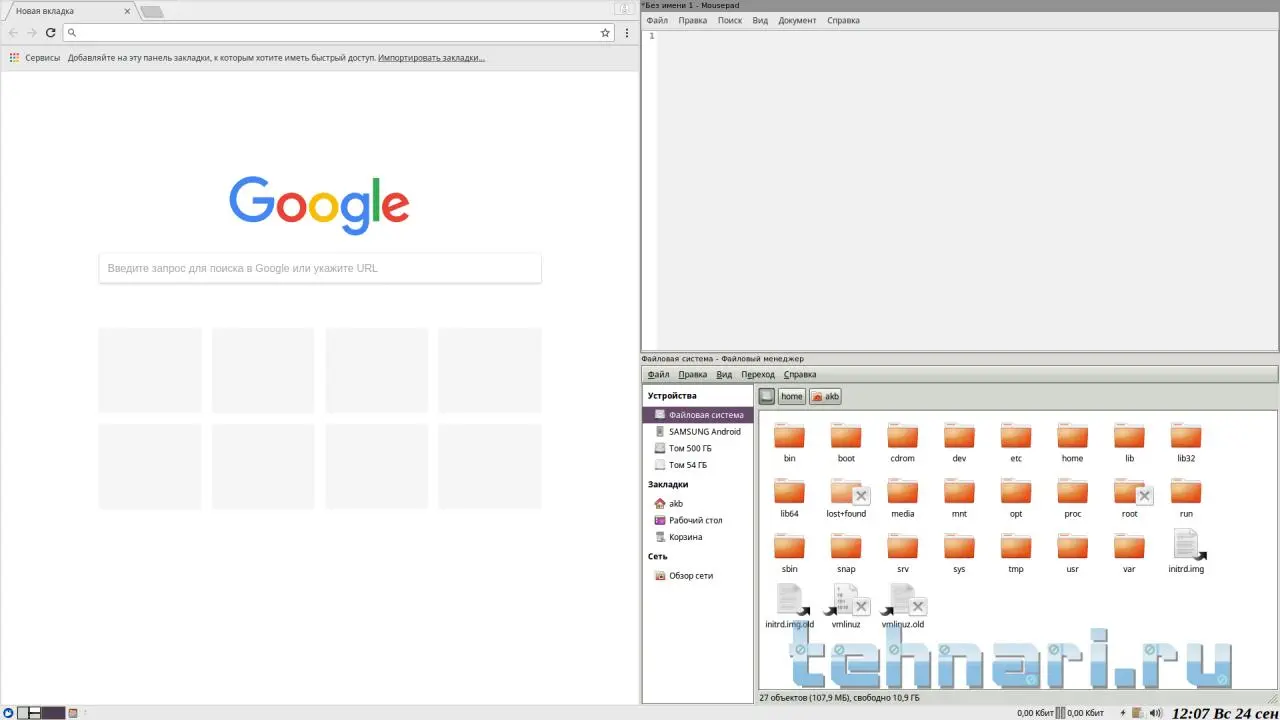Focus the Chrome address bar
The height and width of the screenshot is (720, 1280).
pos(338,33)
